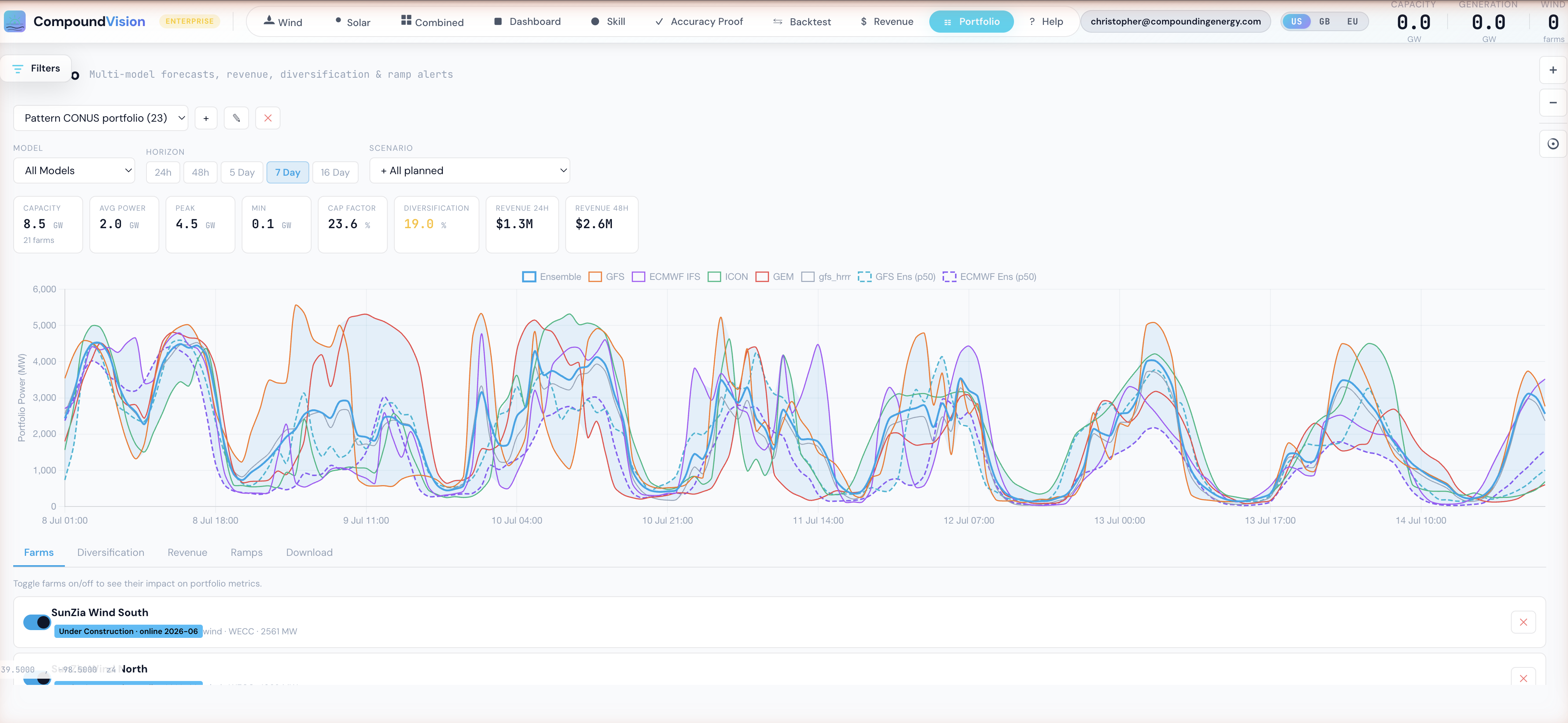Remove SunZia Wind South farm with X
The width and height of the screenshot is (1568, 723).
click(1523, 622)
